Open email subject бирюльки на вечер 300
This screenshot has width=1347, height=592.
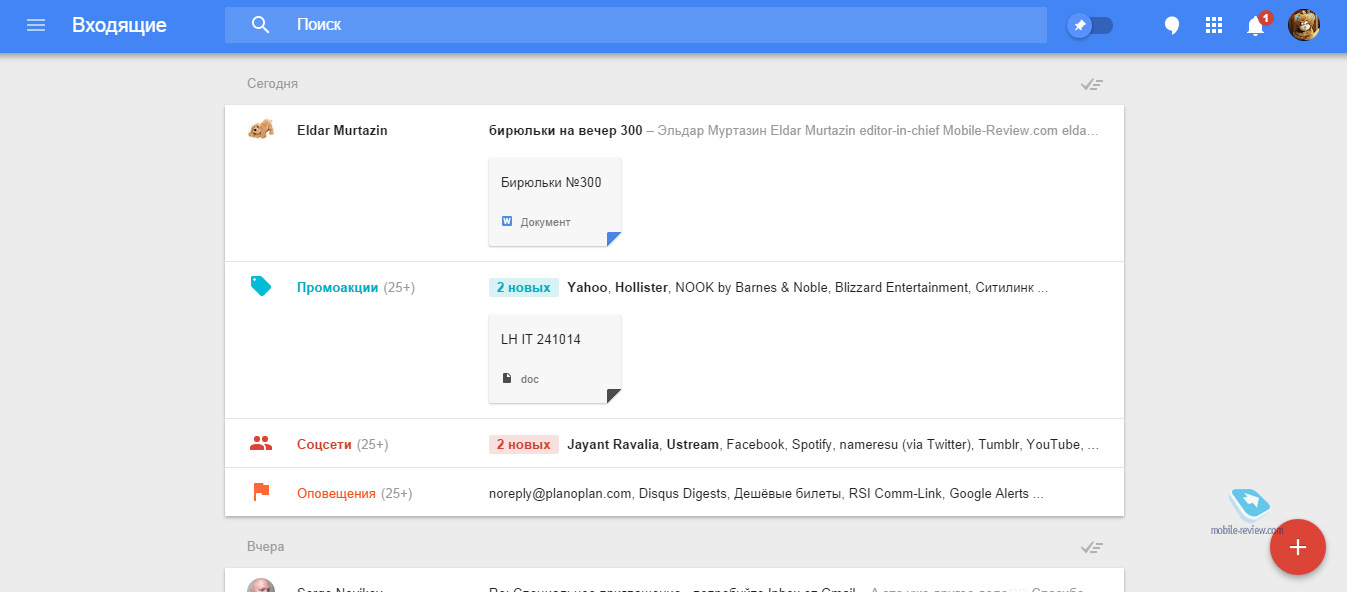pos(566,130)
